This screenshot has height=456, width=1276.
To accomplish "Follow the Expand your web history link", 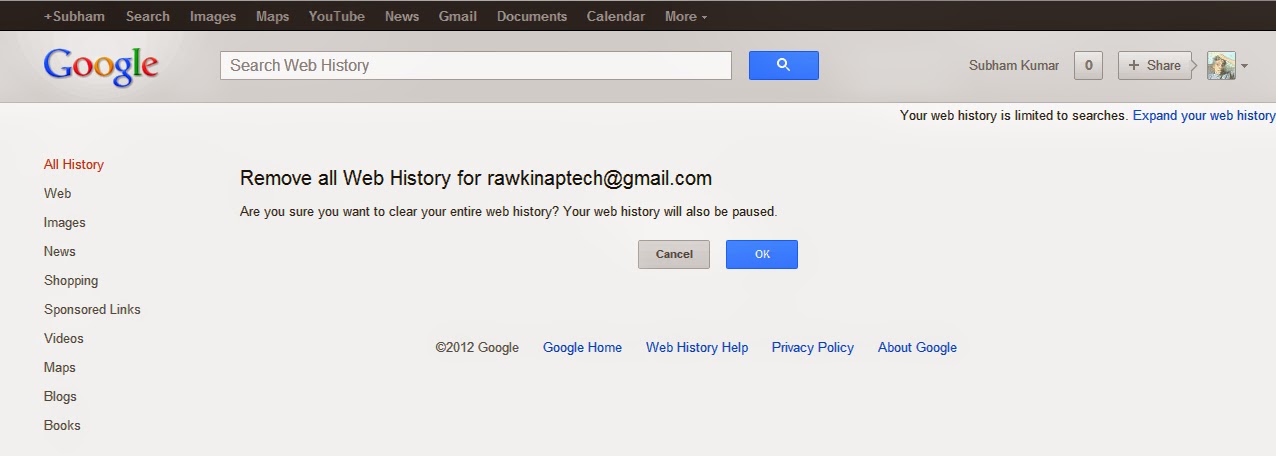I will coord(1204,115).
